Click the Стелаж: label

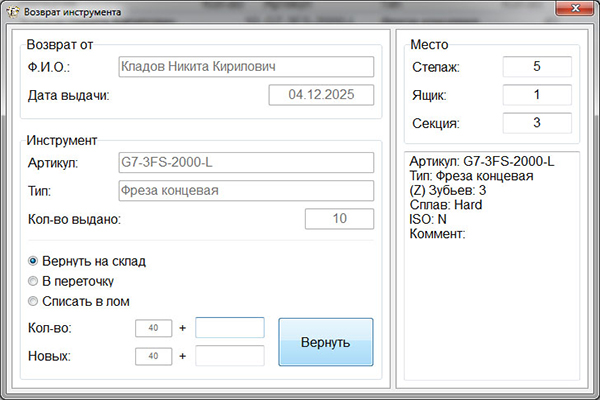tap(436, 67)
